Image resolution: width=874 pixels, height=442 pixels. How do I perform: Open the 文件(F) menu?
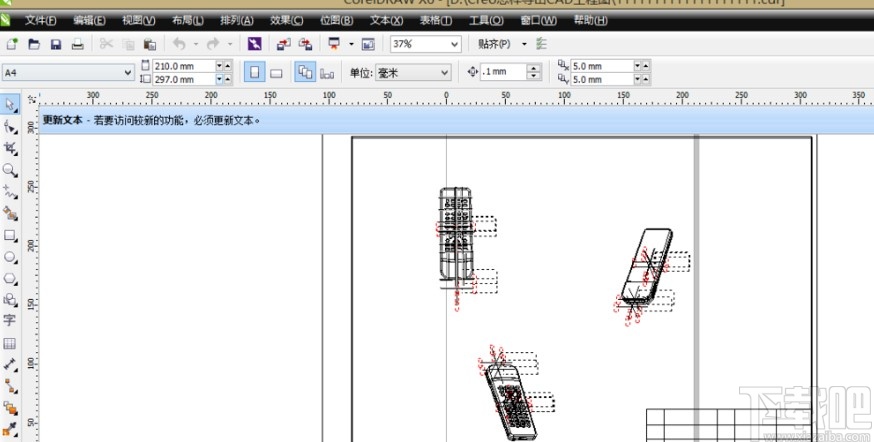pyautogui.click(x=41, y=21)
